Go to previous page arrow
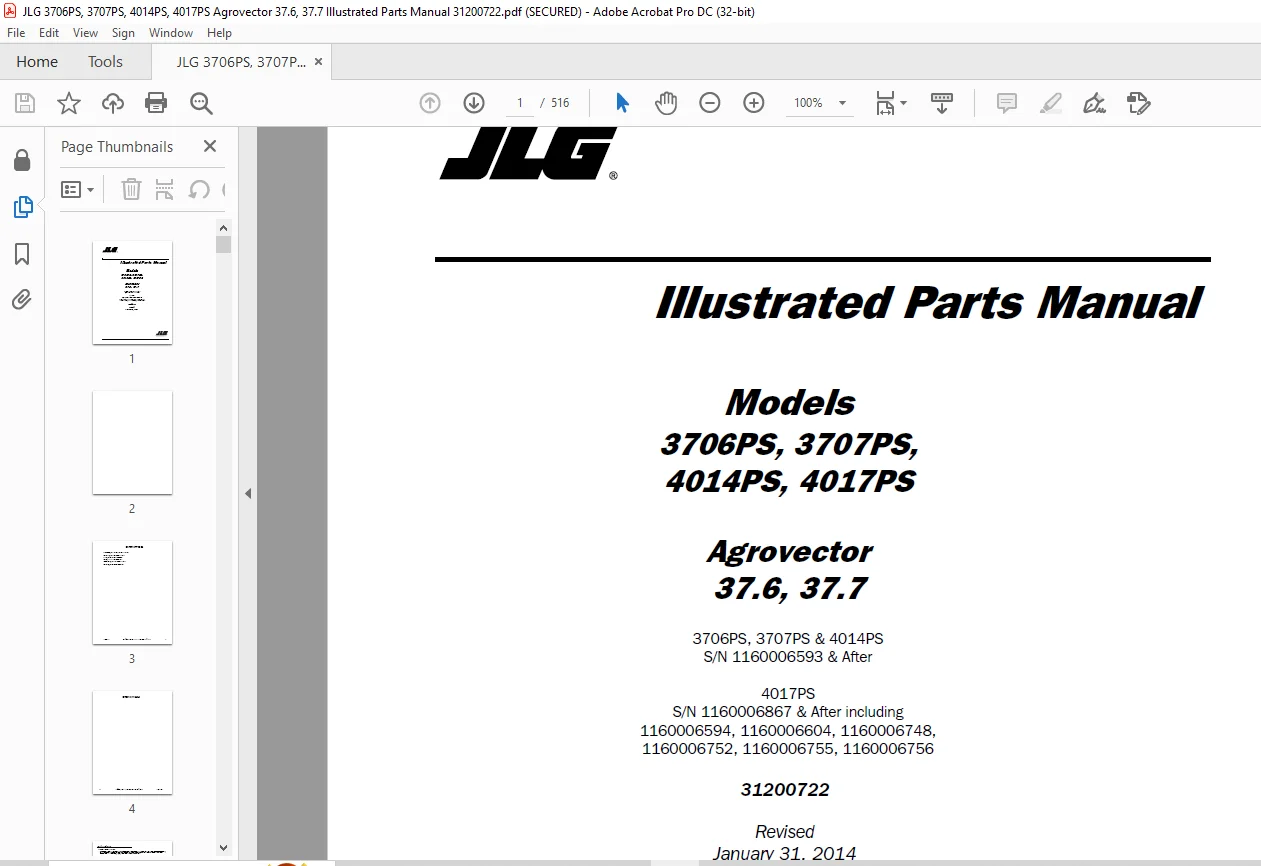Image resolution: width=1261 pixels, height=866 pixels. 430,103
